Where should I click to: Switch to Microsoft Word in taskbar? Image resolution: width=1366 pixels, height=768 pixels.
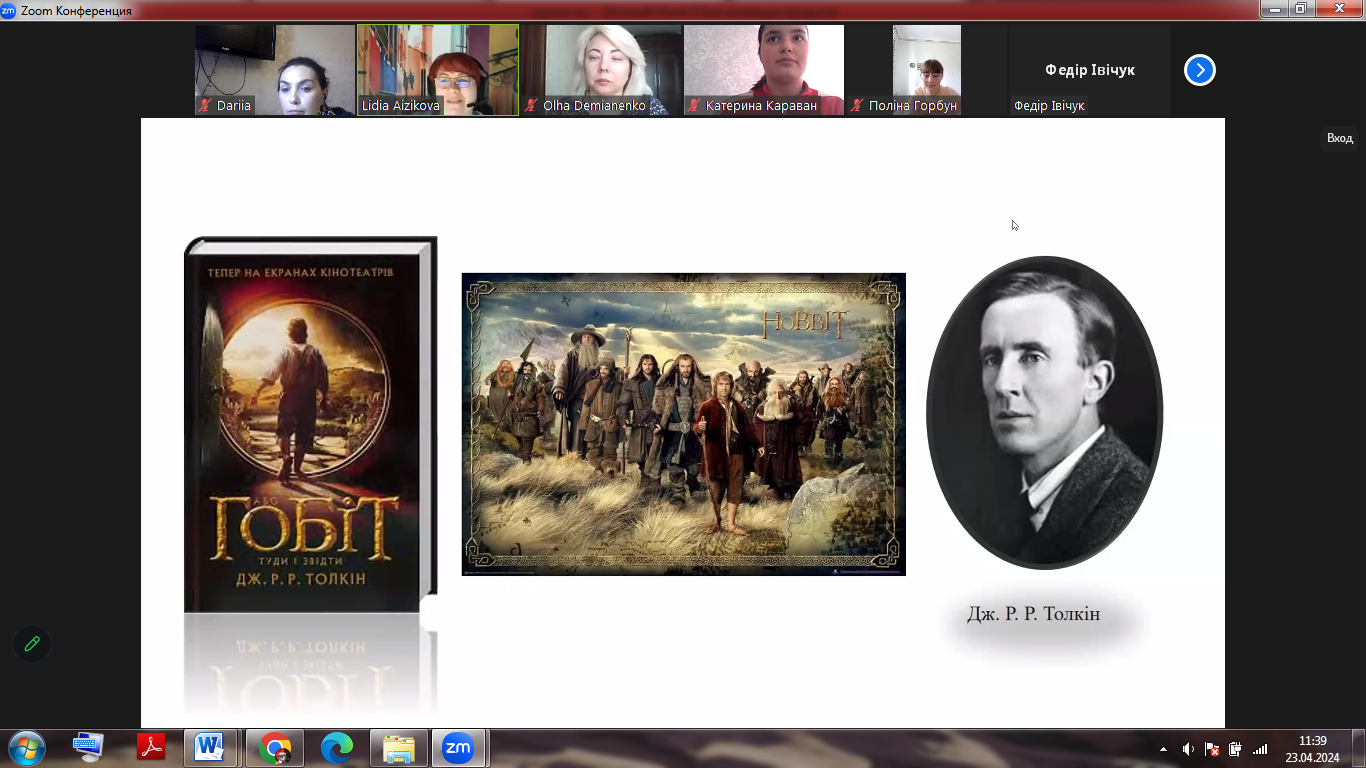[x=211, y=748]
